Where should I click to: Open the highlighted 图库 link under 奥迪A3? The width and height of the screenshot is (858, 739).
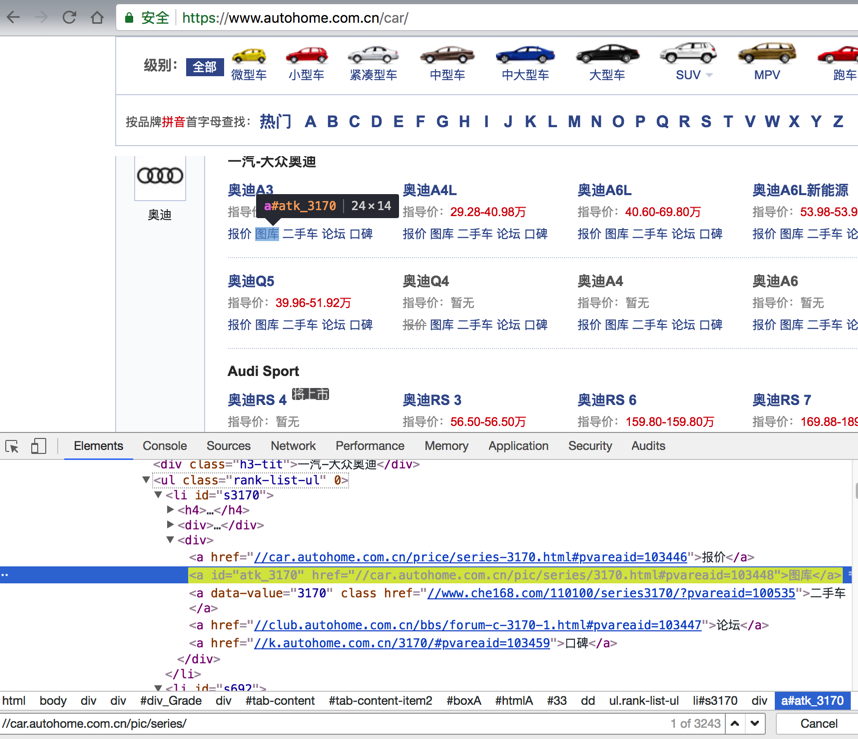(267, 234)
